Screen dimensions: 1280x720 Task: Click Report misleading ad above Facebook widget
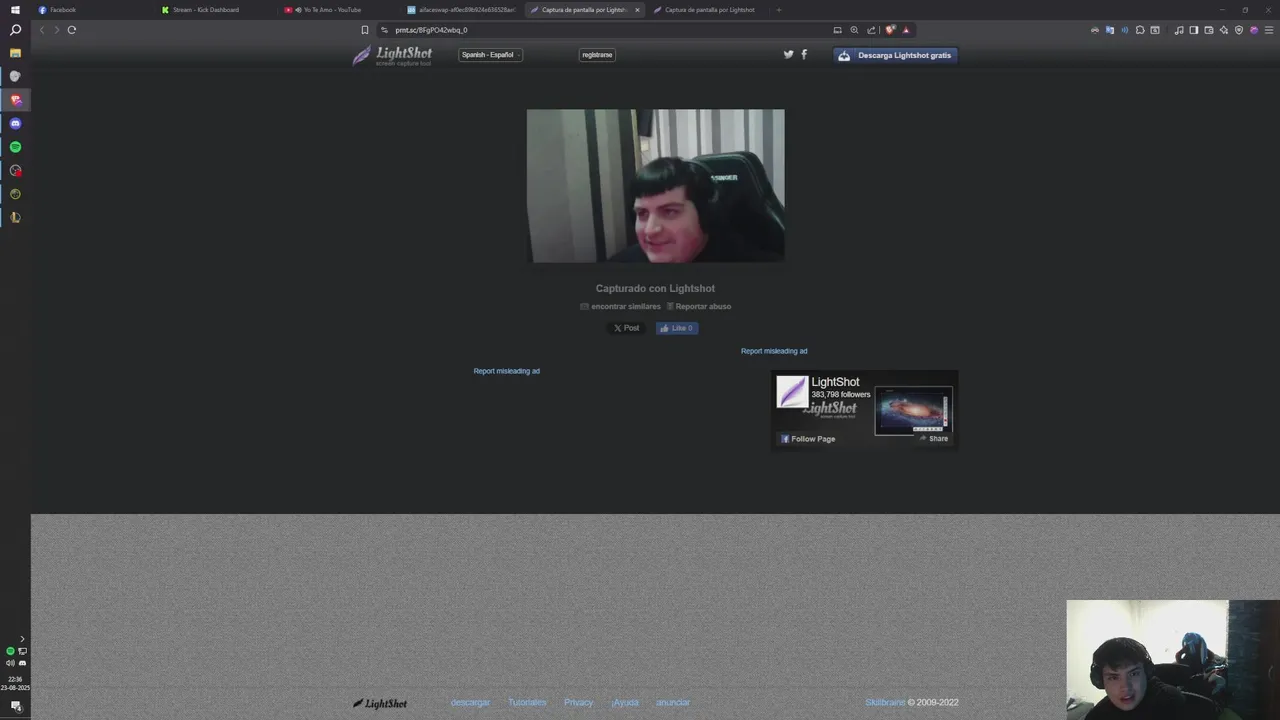tap(774, 351)
